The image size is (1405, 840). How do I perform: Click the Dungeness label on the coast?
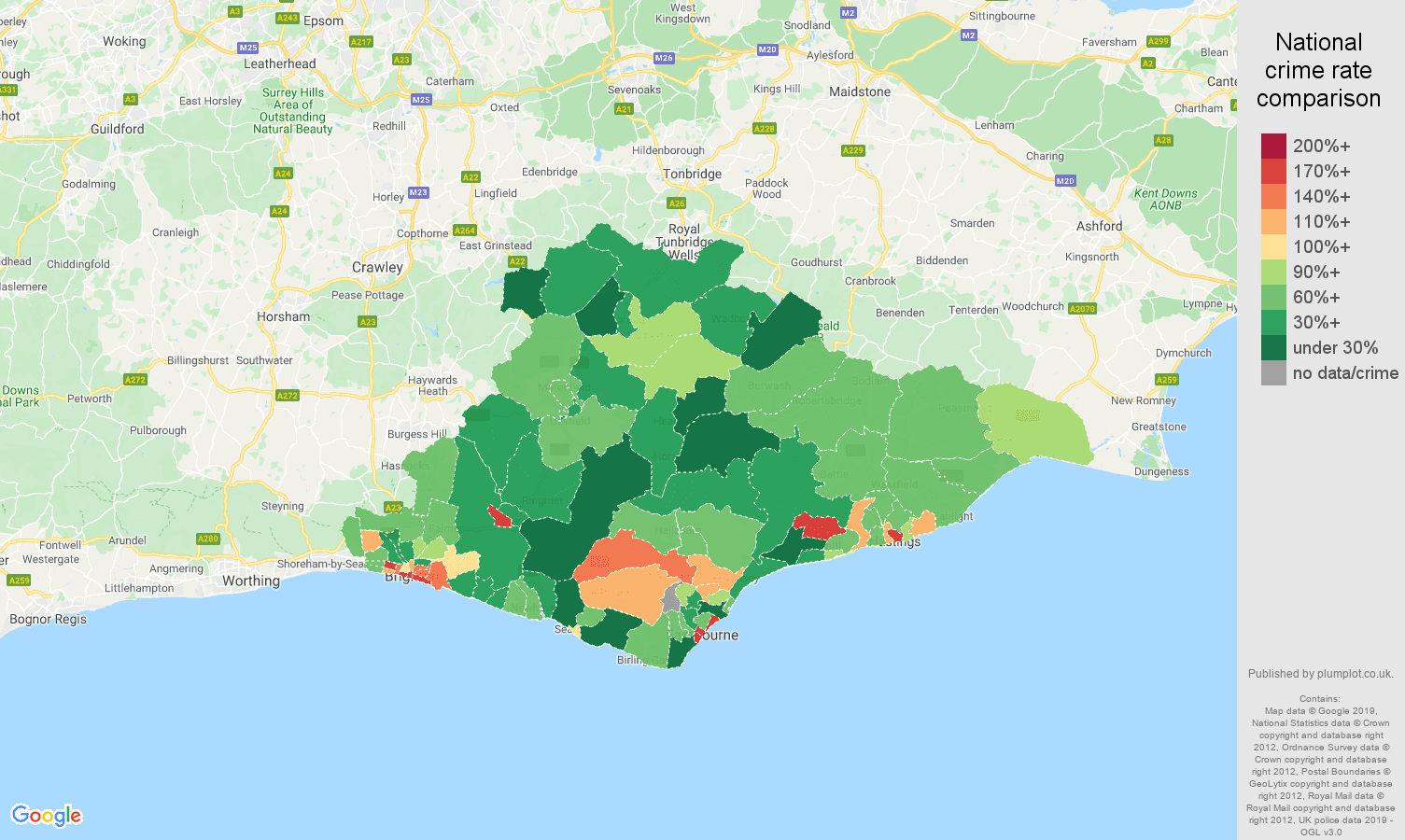pyautogui.click(x=1161, y=471)
